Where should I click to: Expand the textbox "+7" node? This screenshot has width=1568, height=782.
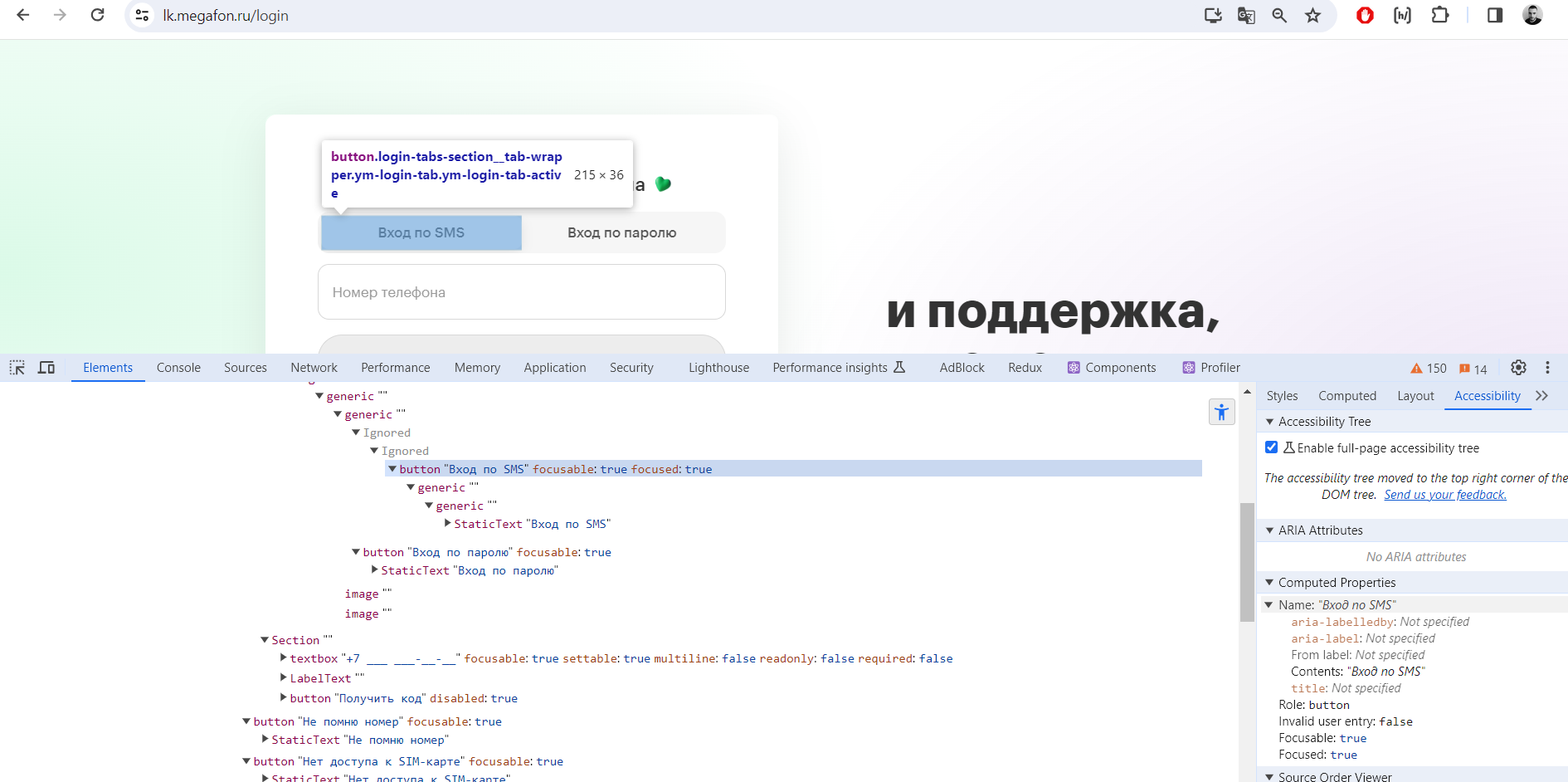tap(284, 657)
